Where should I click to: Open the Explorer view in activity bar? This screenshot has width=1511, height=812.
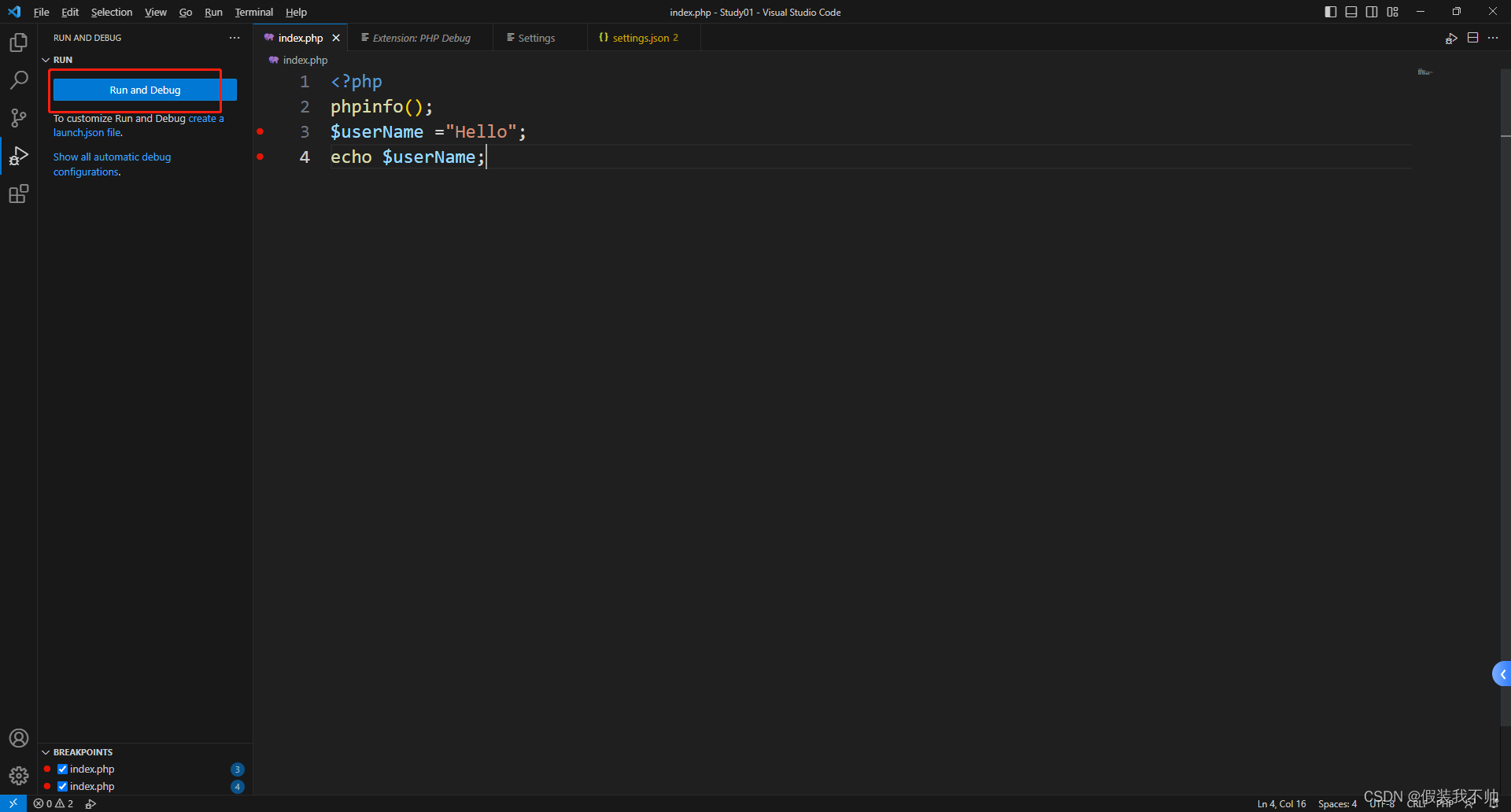[19, 42]
